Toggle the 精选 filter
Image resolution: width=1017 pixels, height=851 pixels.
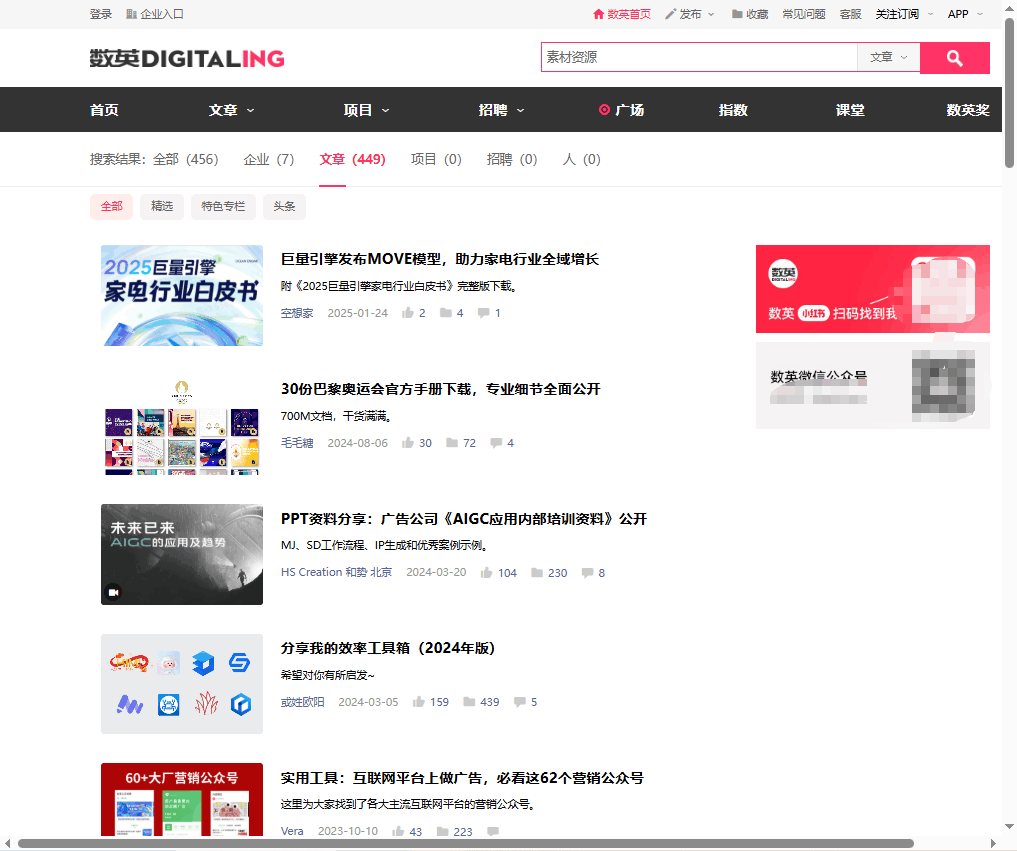(161, 206)
